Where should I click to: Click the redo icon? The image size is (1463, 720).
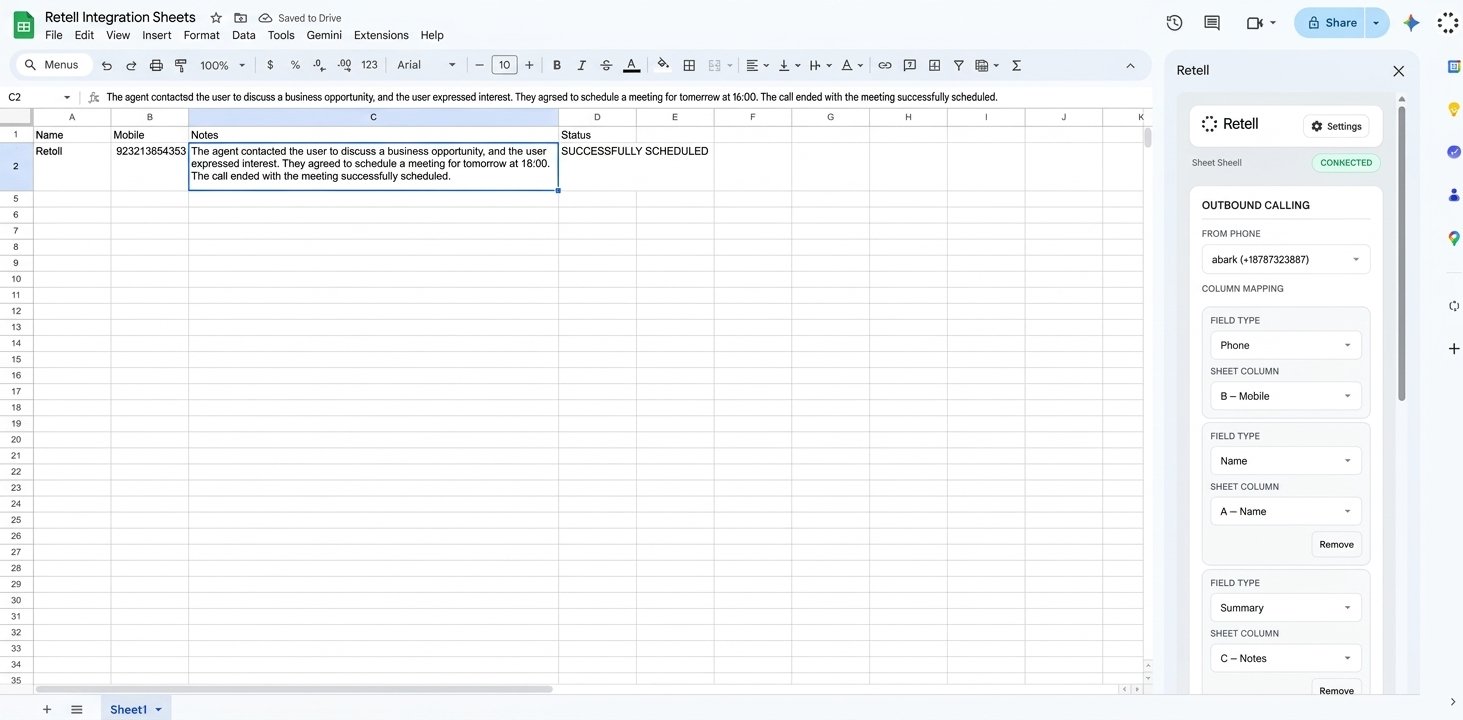[x=131, y=65]
